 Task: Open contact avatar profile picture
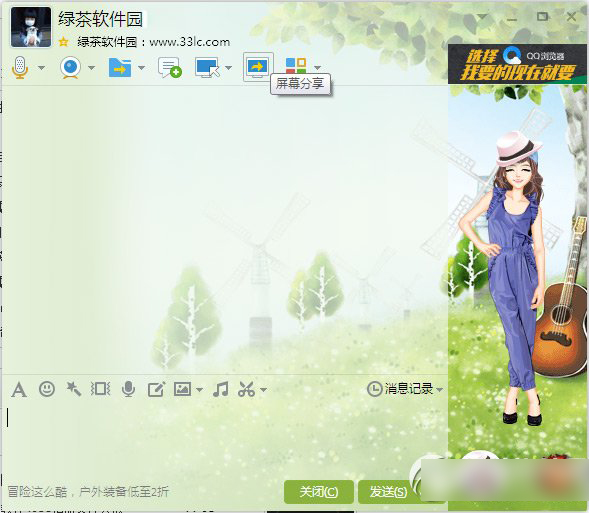tap(31, 27)
